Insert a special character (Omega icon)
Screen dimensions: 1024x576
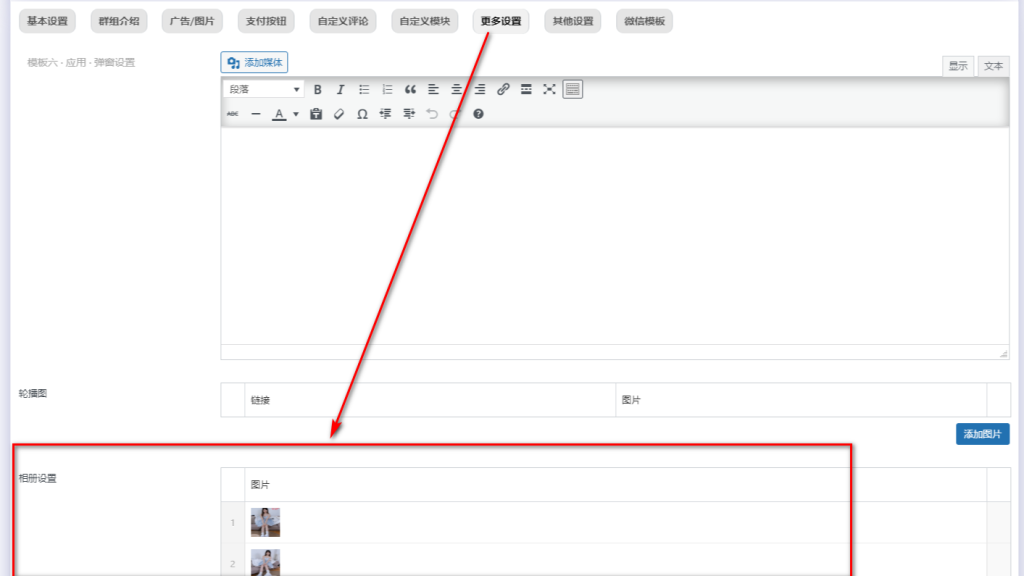[x=362, y=114]
